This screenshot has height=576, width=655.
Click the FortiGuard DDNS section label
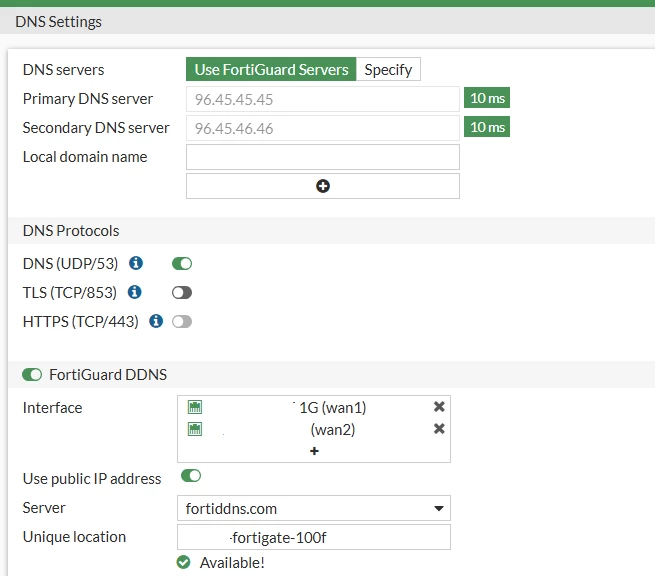click(x=108, y=375)
